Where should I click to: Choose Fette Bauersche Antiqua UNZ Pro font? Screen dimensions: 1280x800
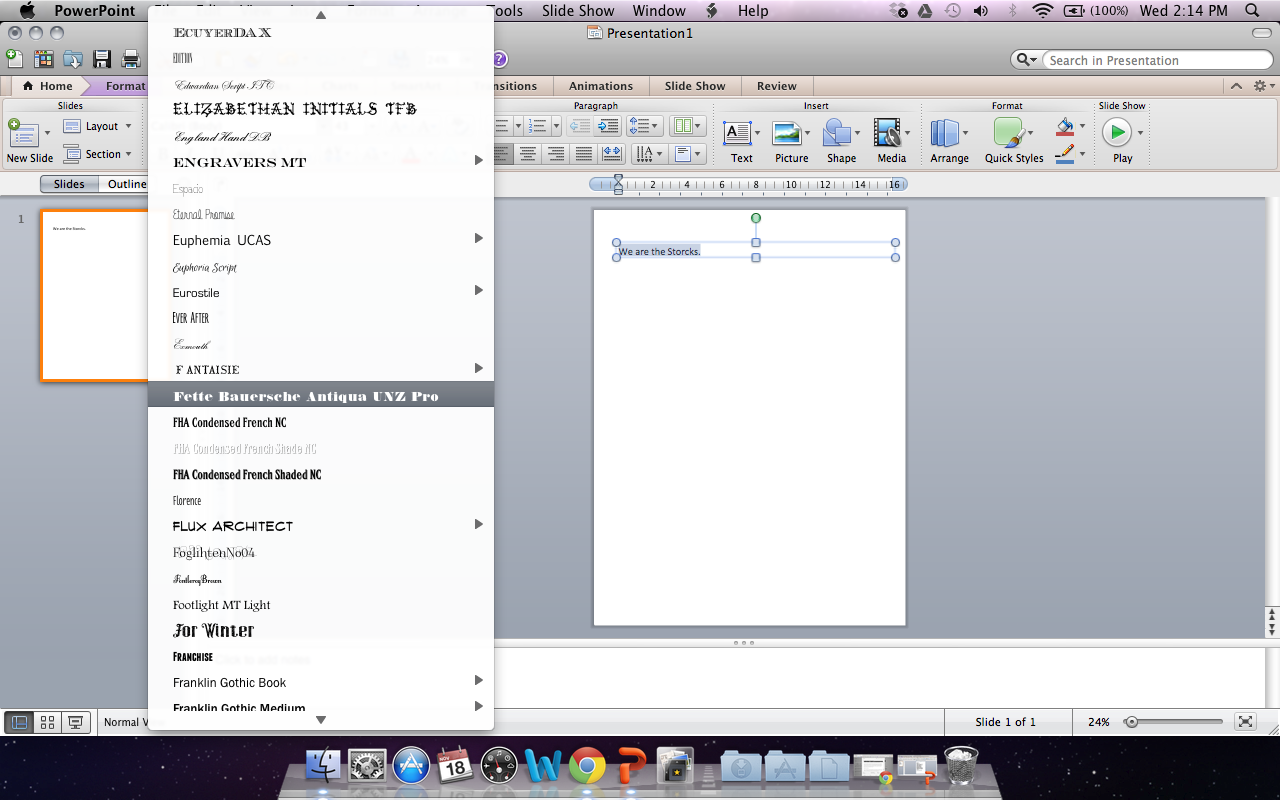(x=321, y=394)
